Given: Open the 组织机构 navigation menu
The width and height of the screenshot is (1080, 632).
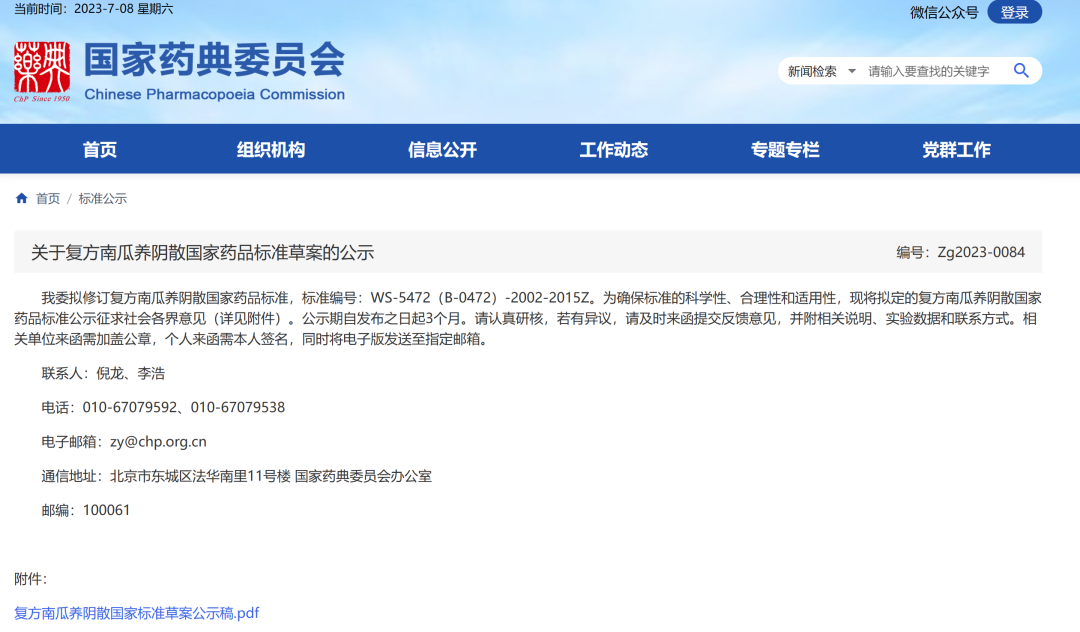Looking at the screenshot, I should click(271, 149).
